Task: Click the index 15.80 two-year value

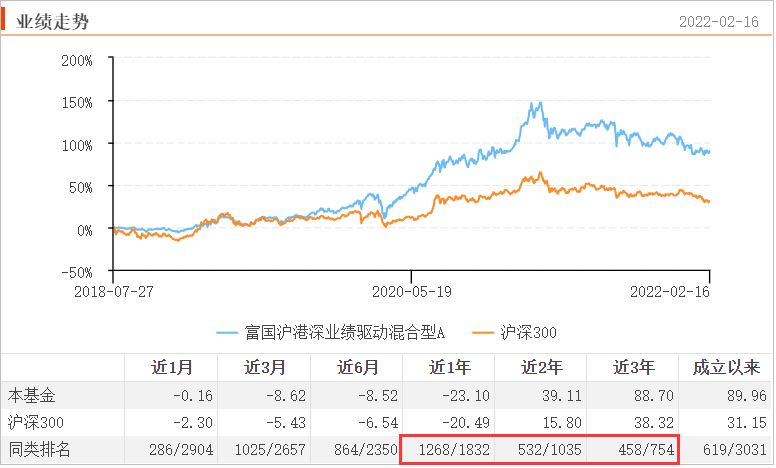Action: click(562, 422)
